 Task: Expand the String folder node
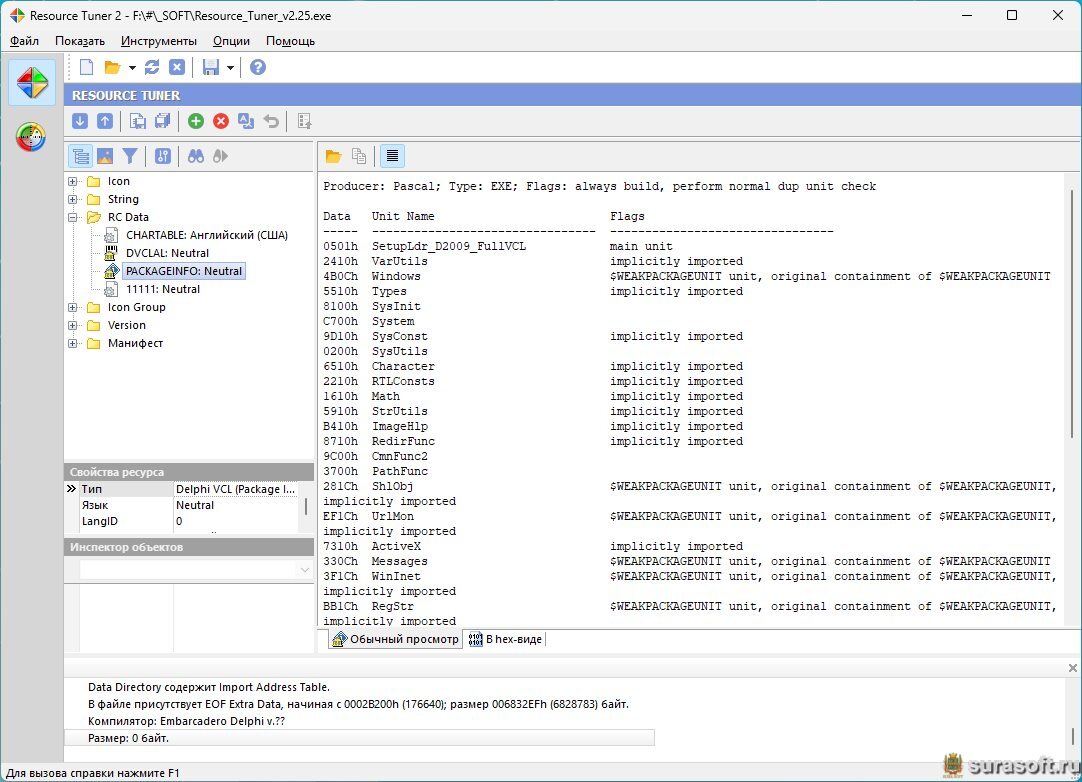point(72,199)
